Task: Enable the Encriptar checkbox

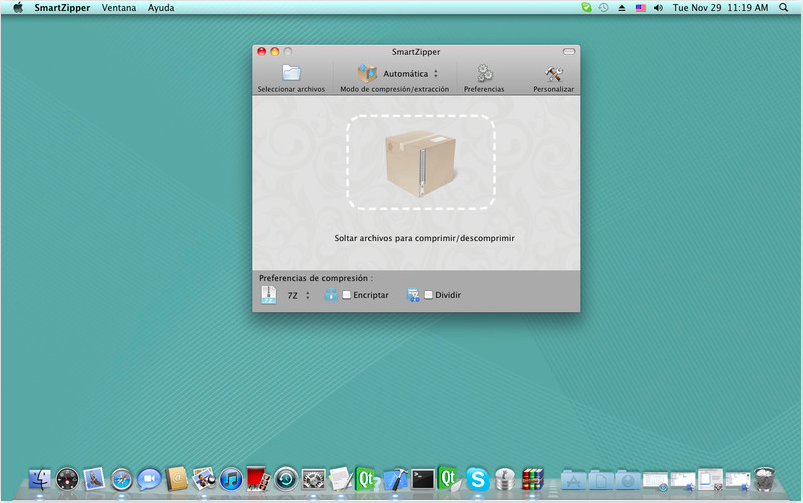Action: [x=347, y=295]
